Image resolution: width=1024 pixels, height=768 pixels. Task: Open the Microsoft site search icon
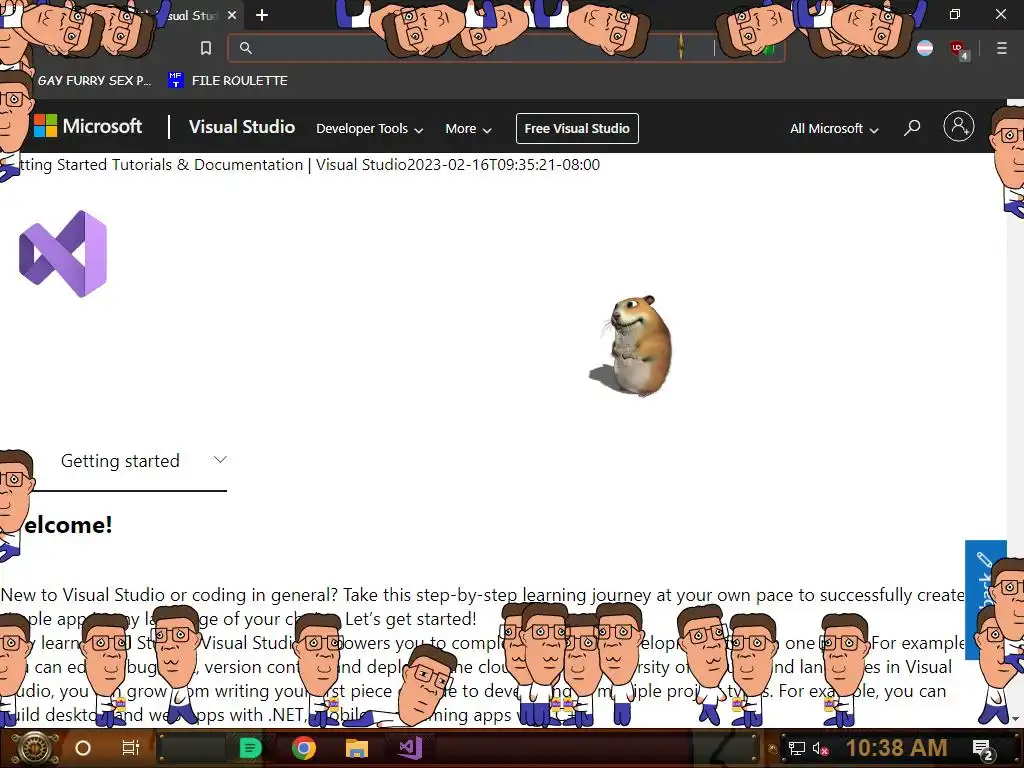click(x=912, y=127)
